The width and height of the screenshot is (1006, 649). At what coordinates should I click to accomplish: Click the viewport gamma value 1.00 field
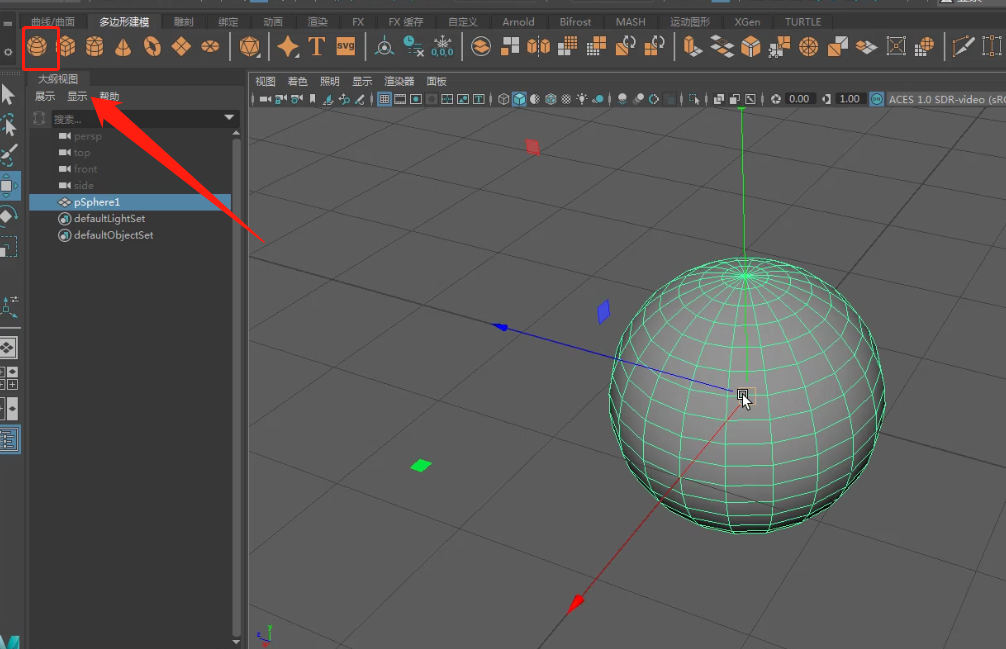tap(849, 99)
